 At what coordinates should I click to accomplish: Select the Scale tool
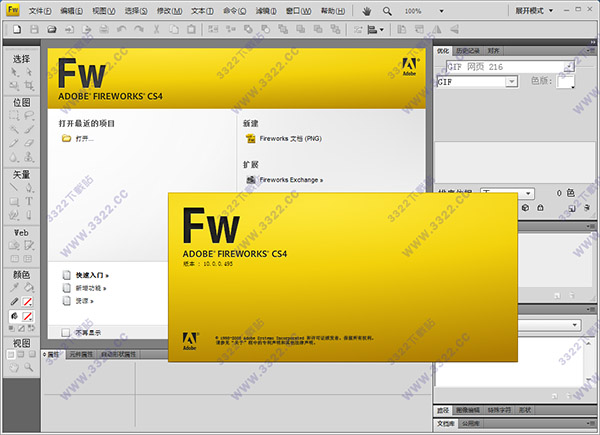(x=14, y=85)
